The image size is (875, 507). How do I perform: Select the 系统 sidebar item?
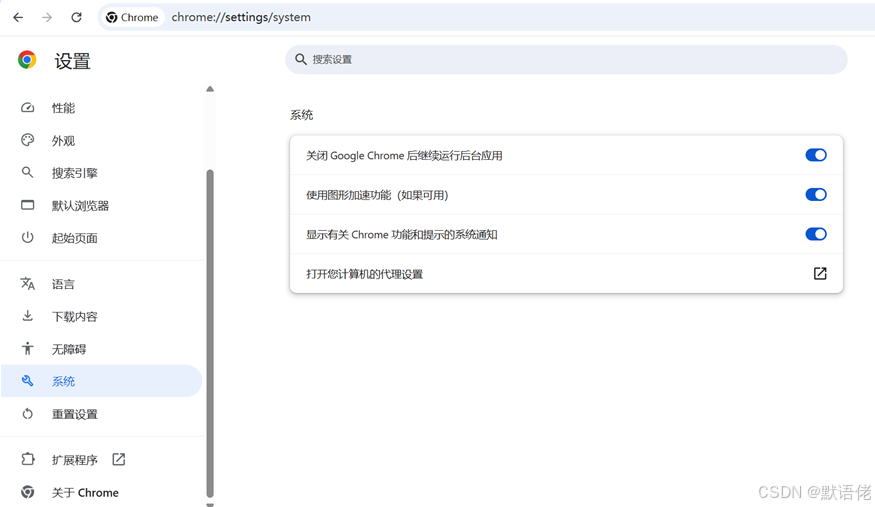click(102, 381)
